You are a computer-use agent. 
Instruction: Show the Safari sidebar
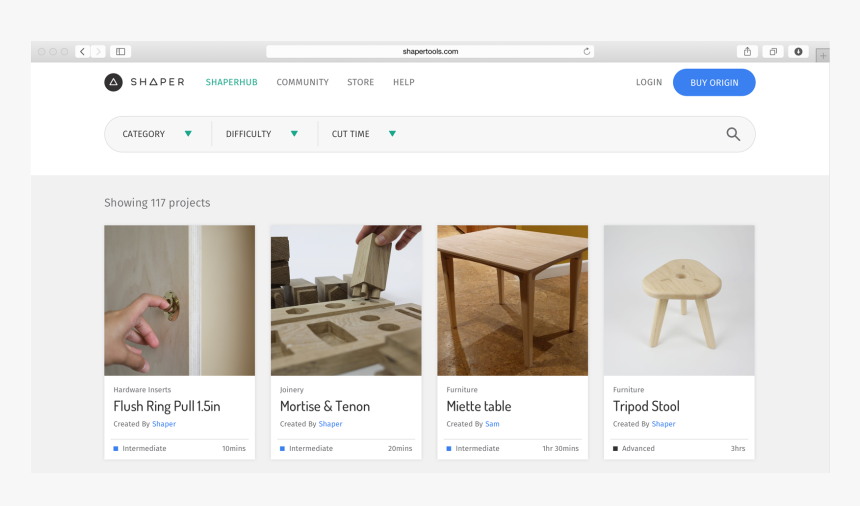pos(120,51)
